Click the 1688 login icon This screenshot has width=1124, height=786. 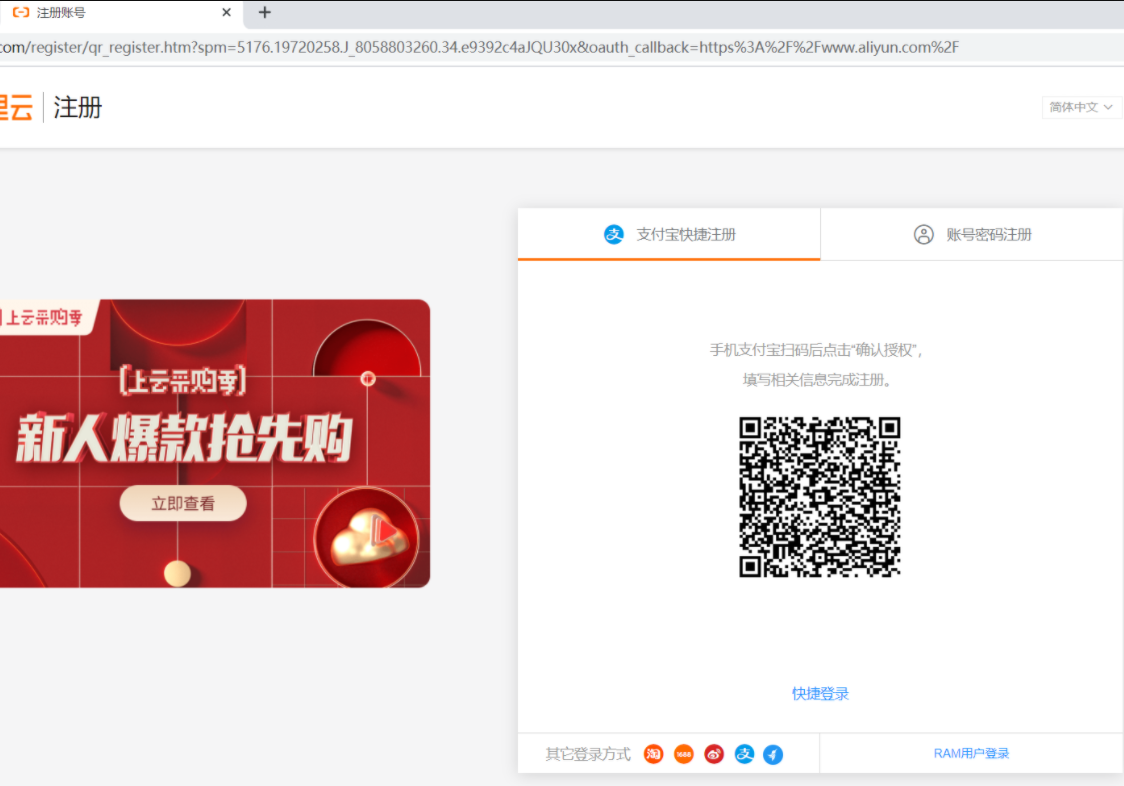pos(684,754)
